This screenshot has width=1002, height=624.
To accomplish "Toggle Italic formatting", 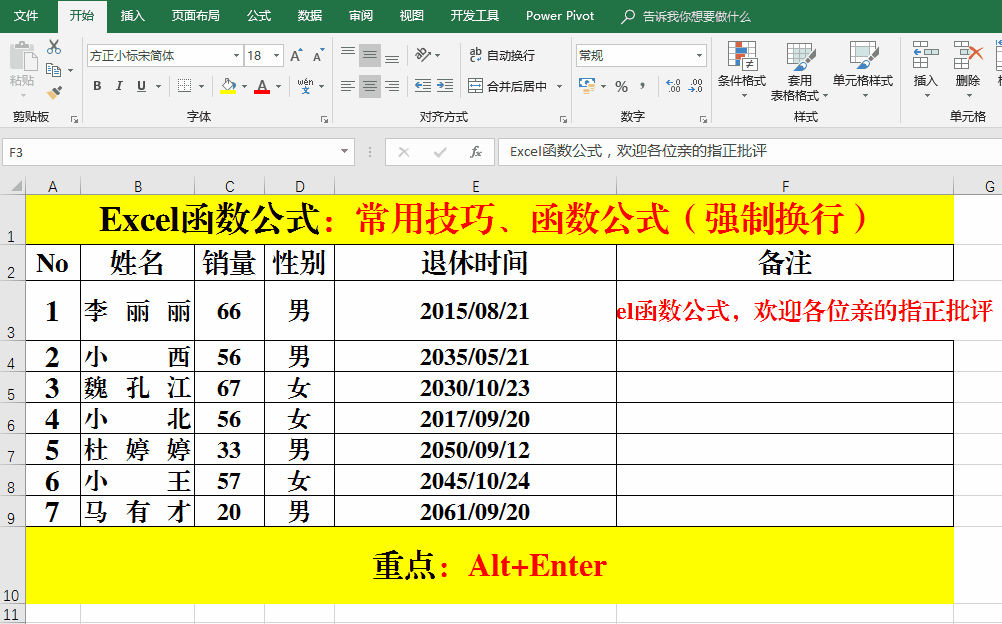I will pyautogui.click(x=119, y=87).
